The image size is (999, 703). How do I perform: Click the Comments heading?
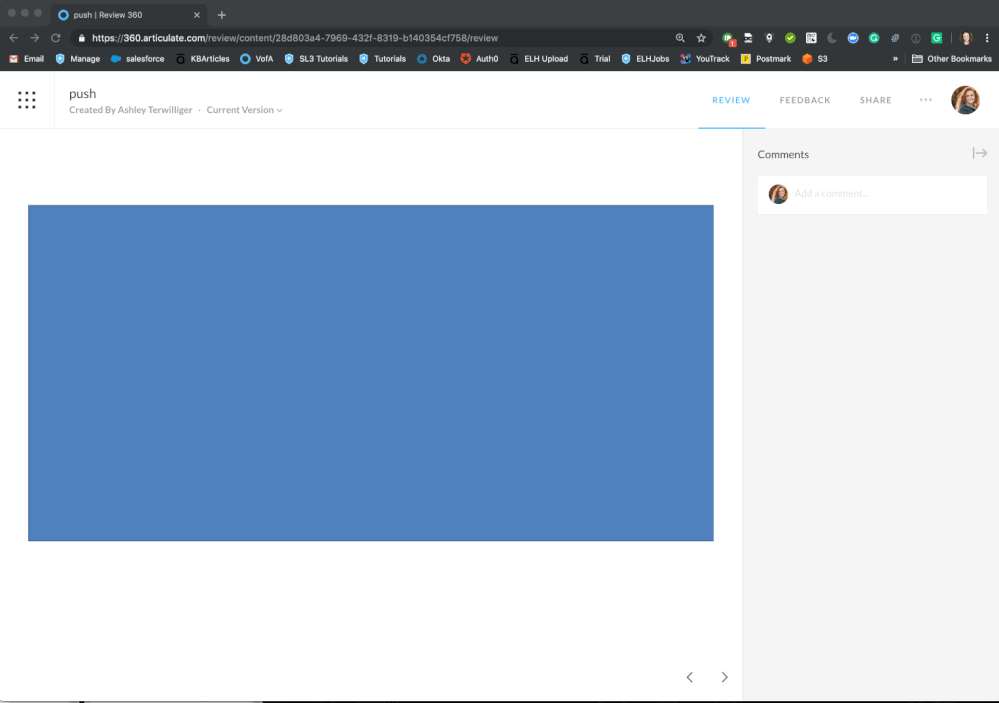click(x=783, y=154)
